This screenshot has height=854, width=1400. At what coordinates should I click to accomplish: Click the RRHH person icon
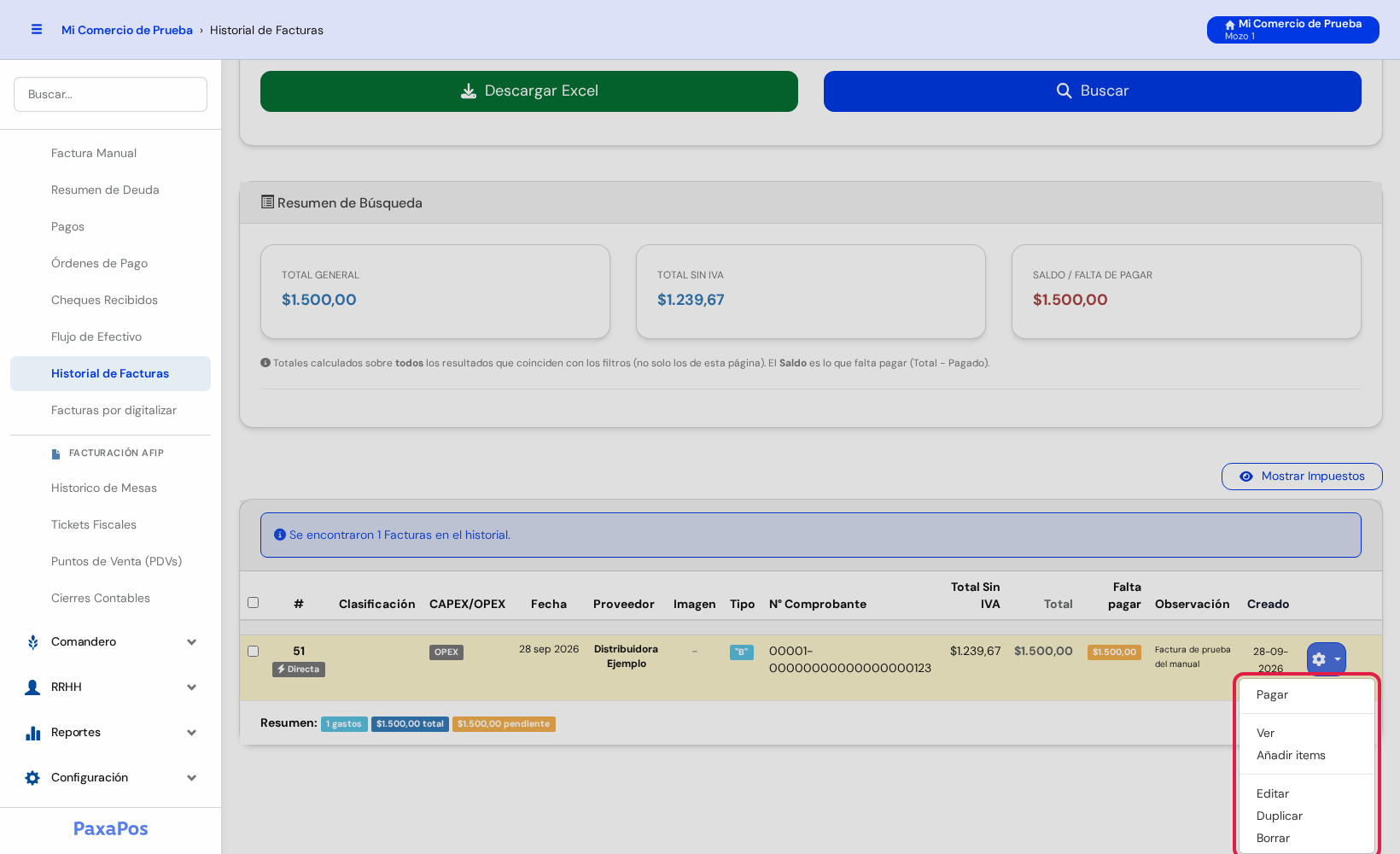32,687
